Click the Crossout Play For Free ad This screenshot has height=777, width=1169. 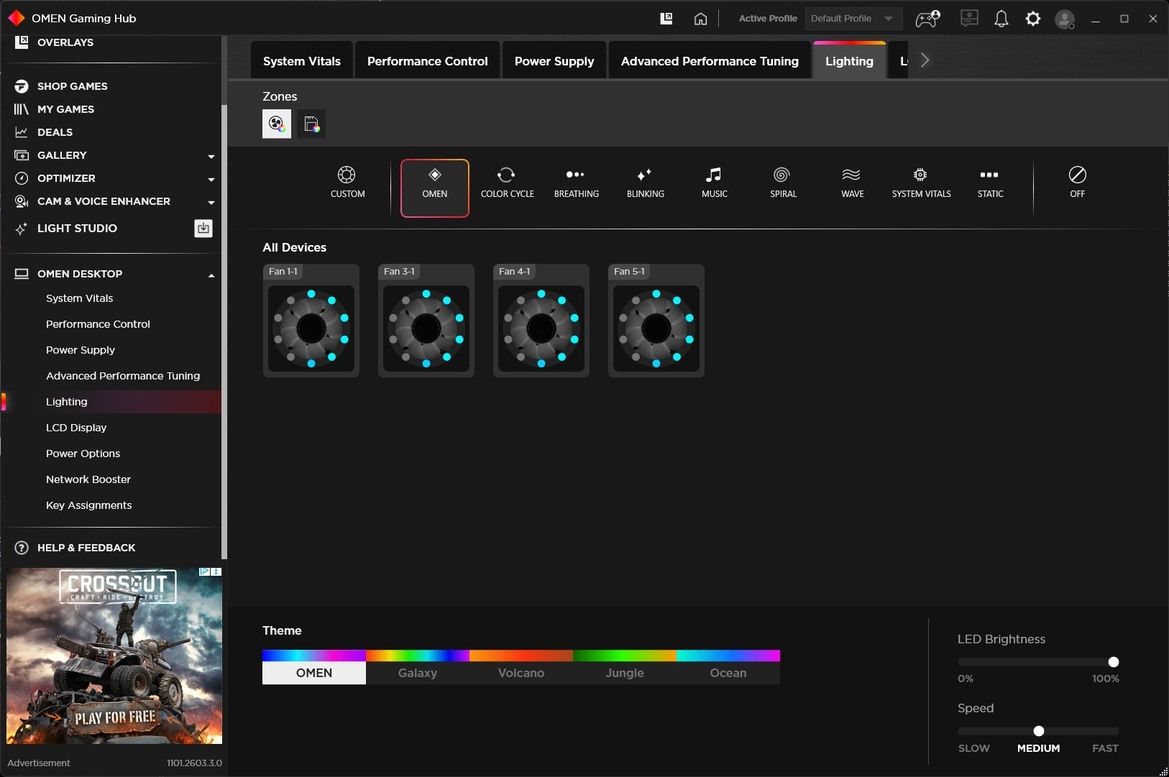pos(114,655)
